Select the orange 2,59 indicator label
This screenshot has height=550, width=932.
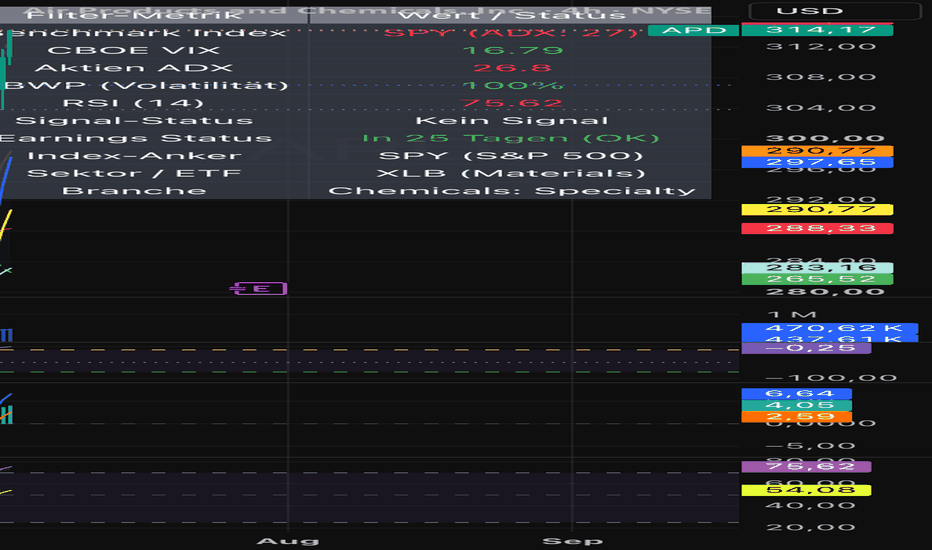click(796, 417)
